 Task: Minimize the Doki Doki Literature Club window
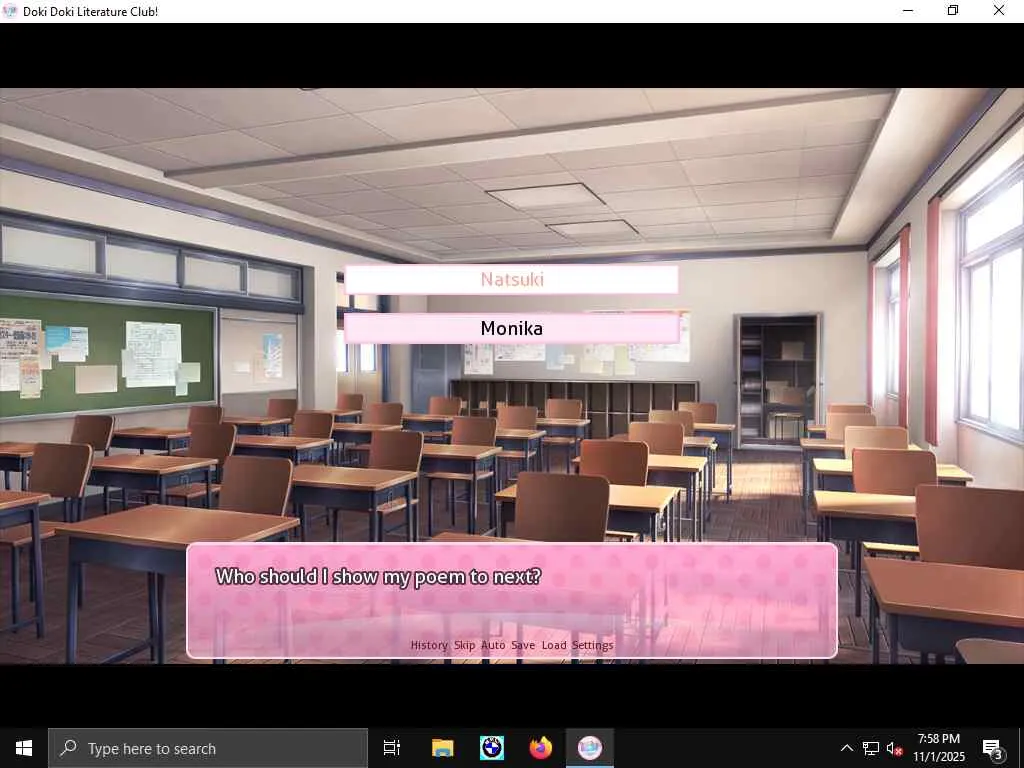tap(908, 11)
